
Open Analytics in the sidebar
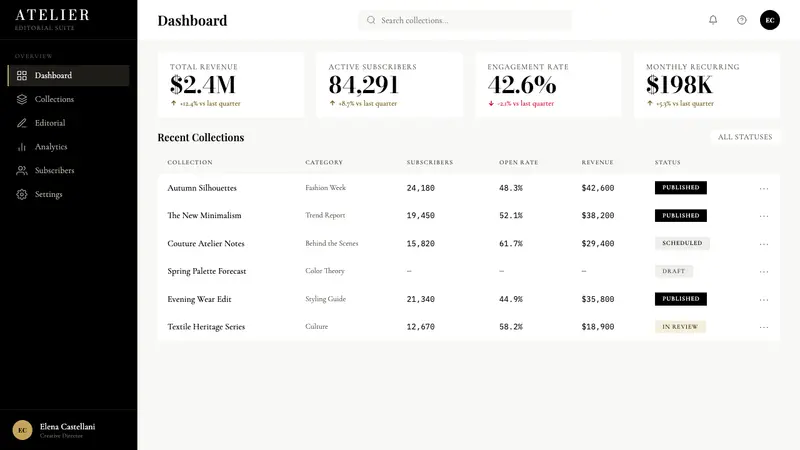pyautogui.click(x=68, y=147)
